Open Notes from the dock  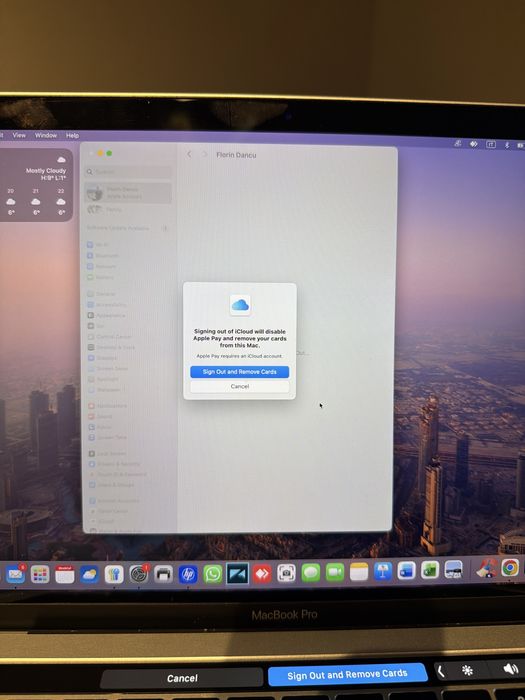pyautogui.click(x=359, y=572)
